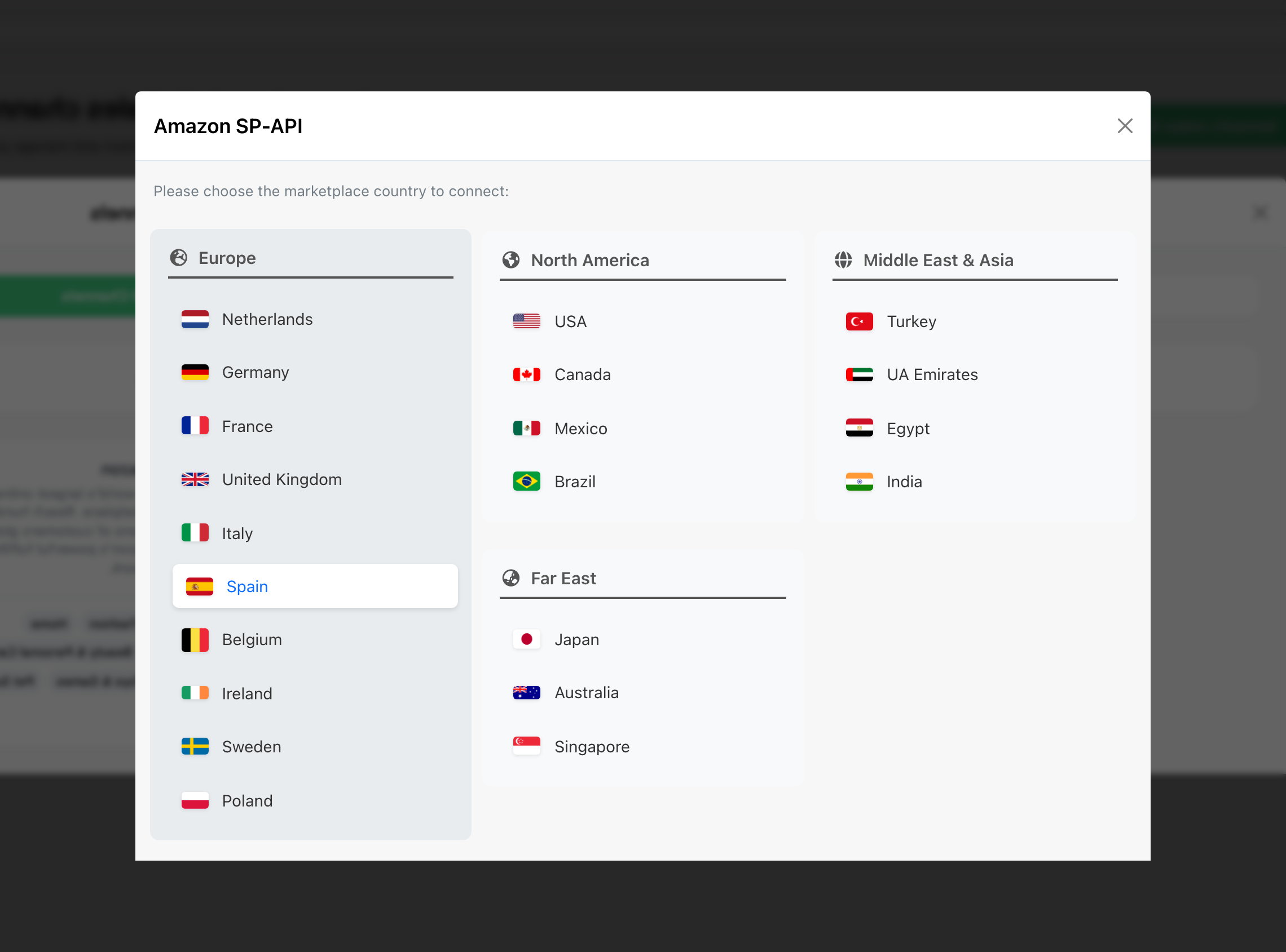Image resolution: width=1286 pixels, height=952 pixels.
Task: Click the Turkey flag icon
Action: pos(859,321)
